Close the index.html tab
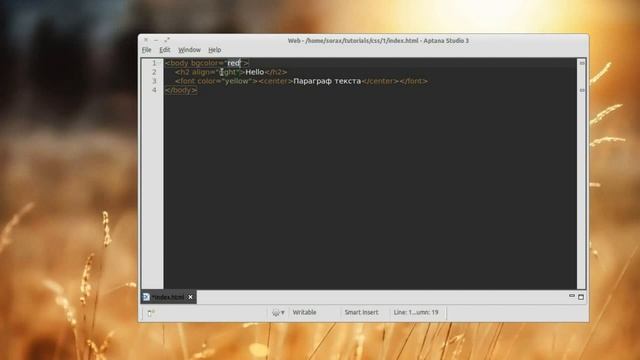Screen dimensions: 640x360 tap(190, 297)
